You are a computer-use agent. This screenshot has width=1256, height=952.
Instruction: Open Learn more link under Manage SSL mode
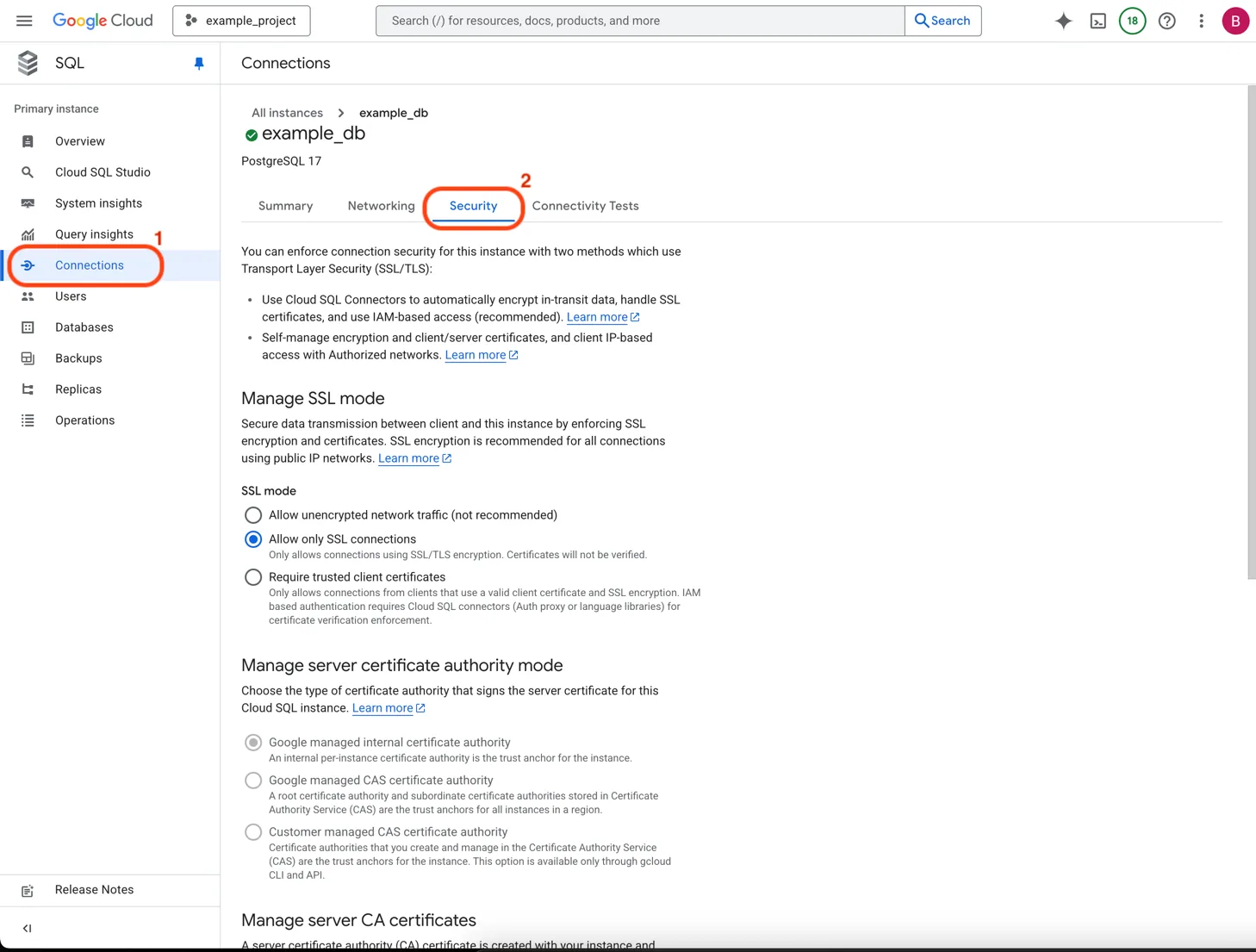(414, 458)
